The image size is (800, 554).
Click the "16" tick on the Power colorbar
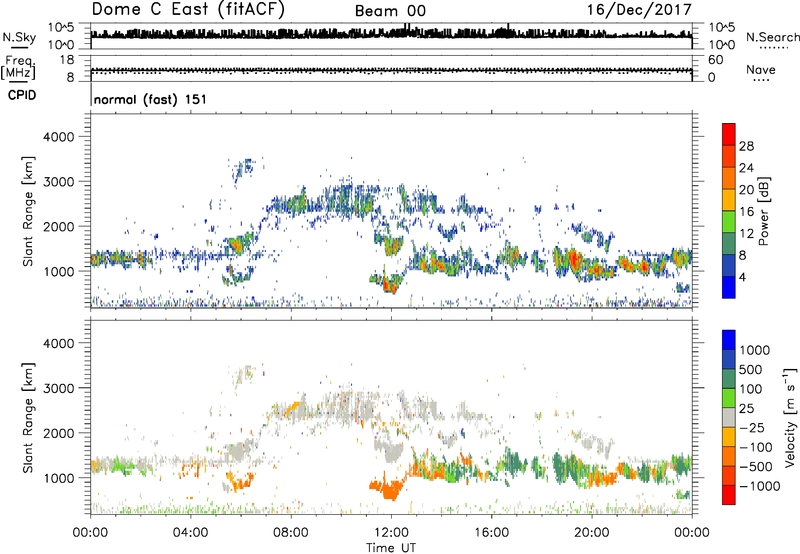746,212
